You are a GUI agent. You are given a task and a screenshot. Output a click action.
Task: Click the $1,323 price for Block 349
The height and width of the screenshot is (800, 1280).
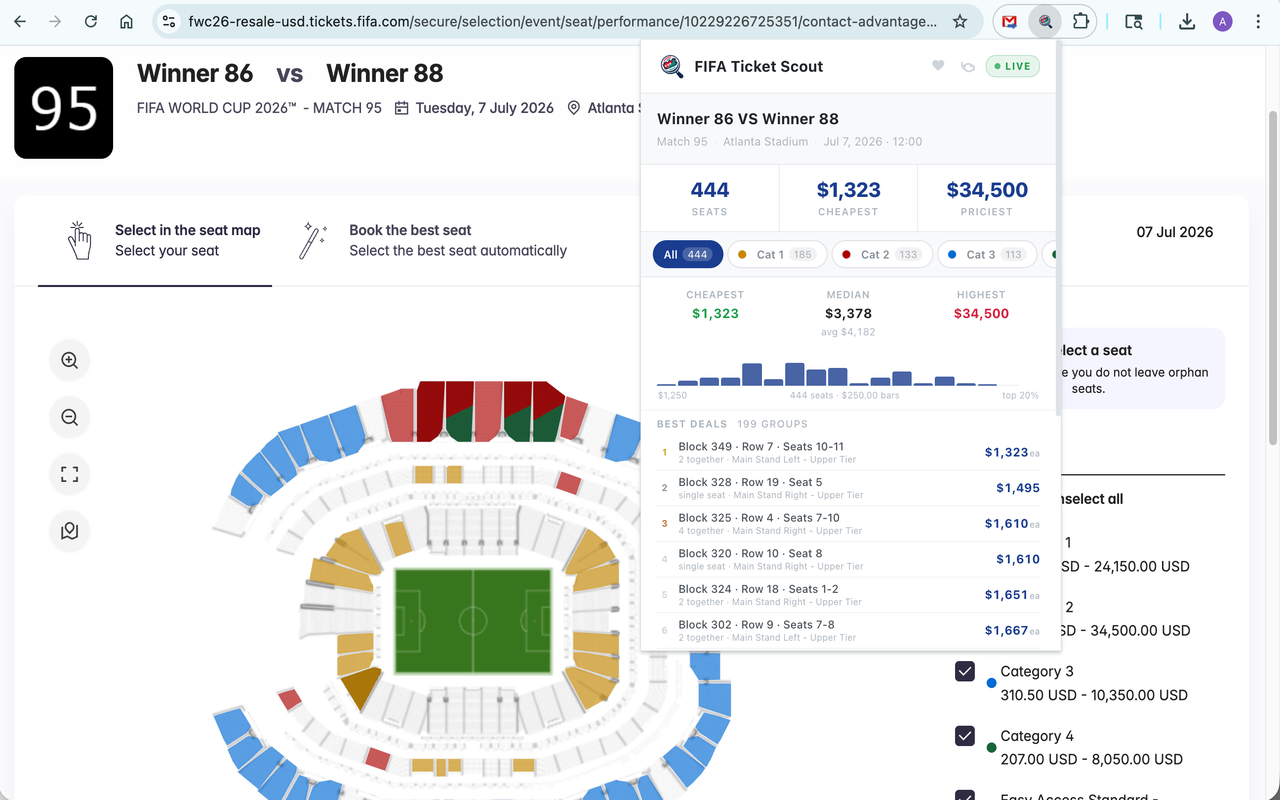pos(1007,452)
